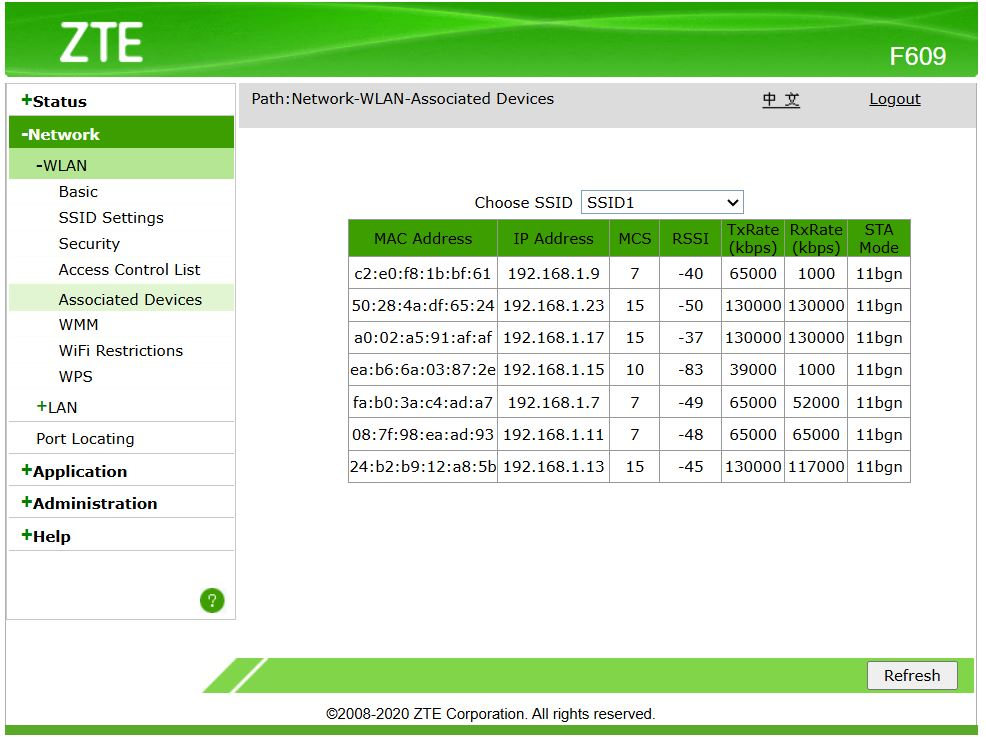Go to SSID Settings page
Viewport: 986px width, 737px height.
111,218
